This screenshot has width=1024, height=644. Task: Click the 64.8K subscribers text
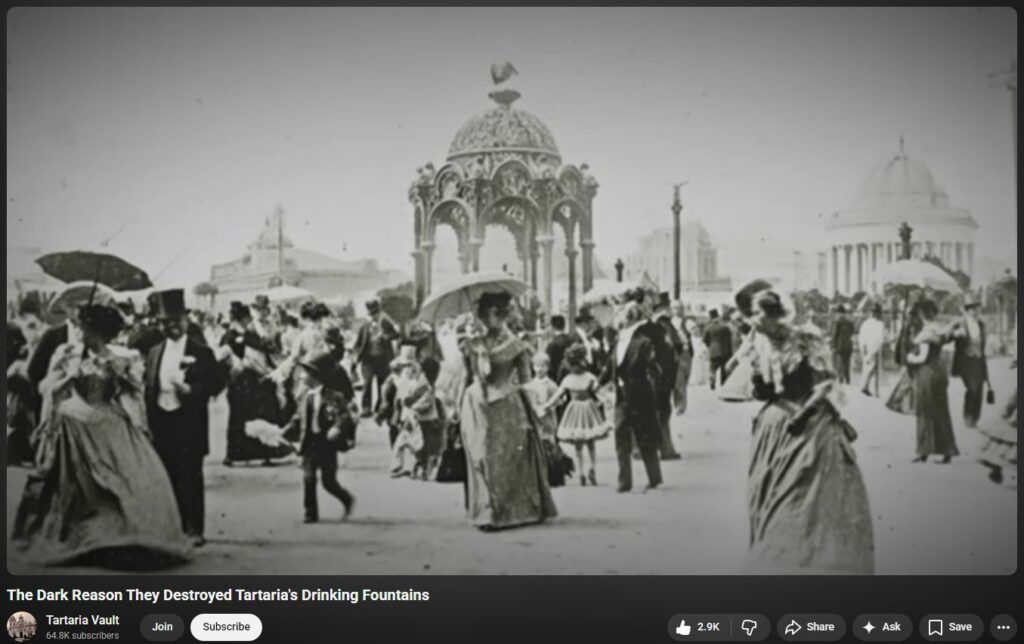coord(82,636)
